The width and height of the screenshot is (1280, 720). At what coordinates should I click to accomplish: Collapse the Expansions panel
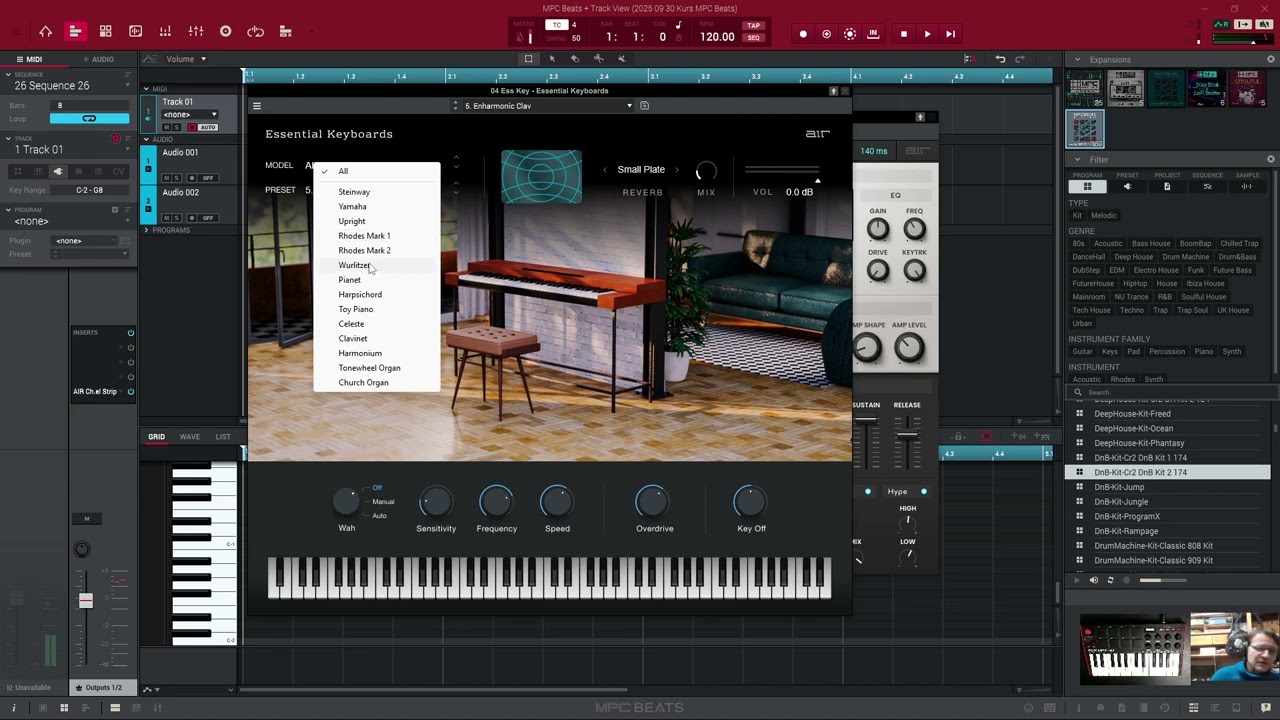click(x=1077, y=60)
